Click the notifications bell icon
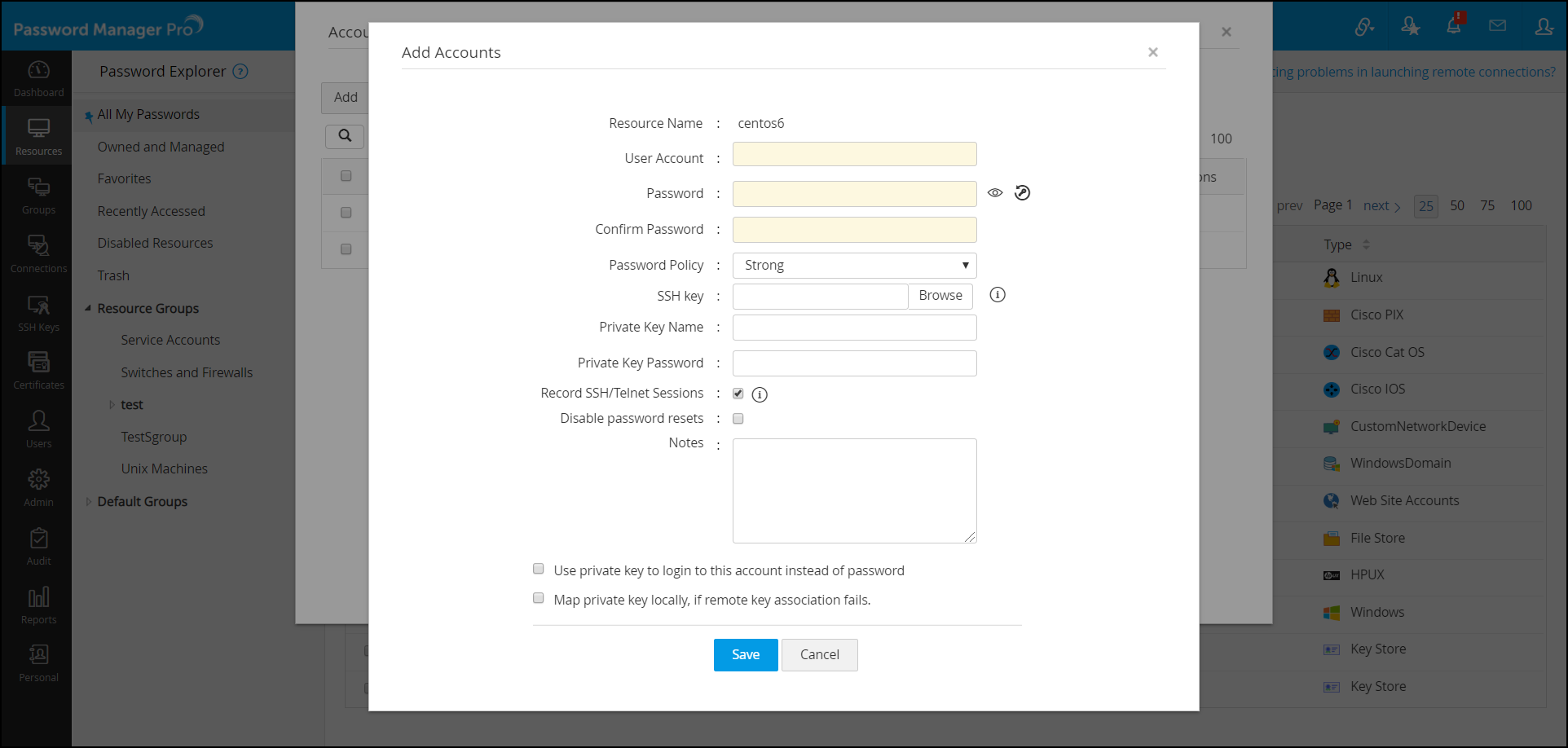The height and width of the screenshot is (748, 1568). [x=1453, y=26]
